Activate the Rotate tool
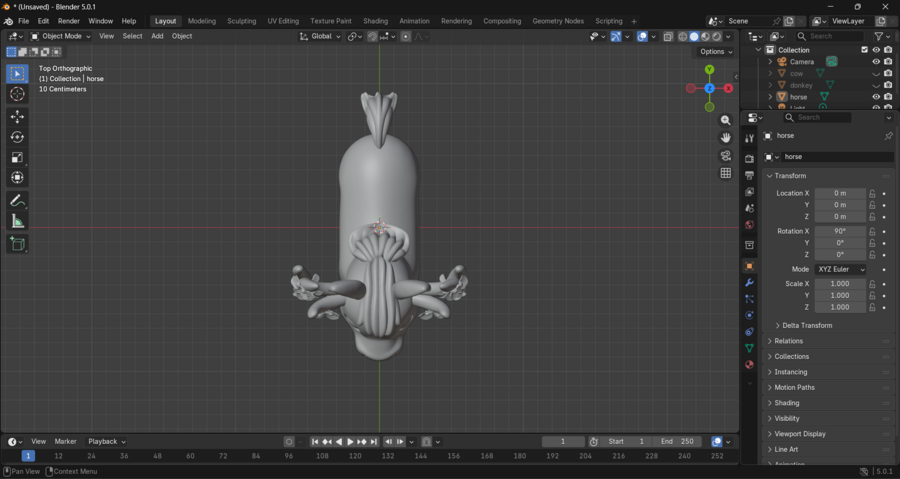The width and height of the screenshot is (900, 479). (x=17, y=137)
